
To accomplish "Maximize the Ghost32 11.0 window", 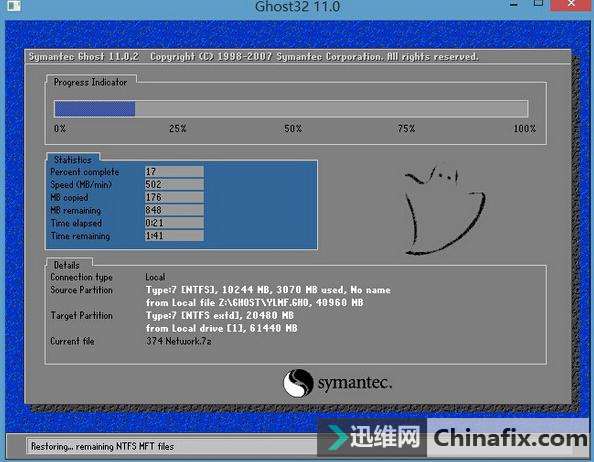I will (x=538, y=3).
